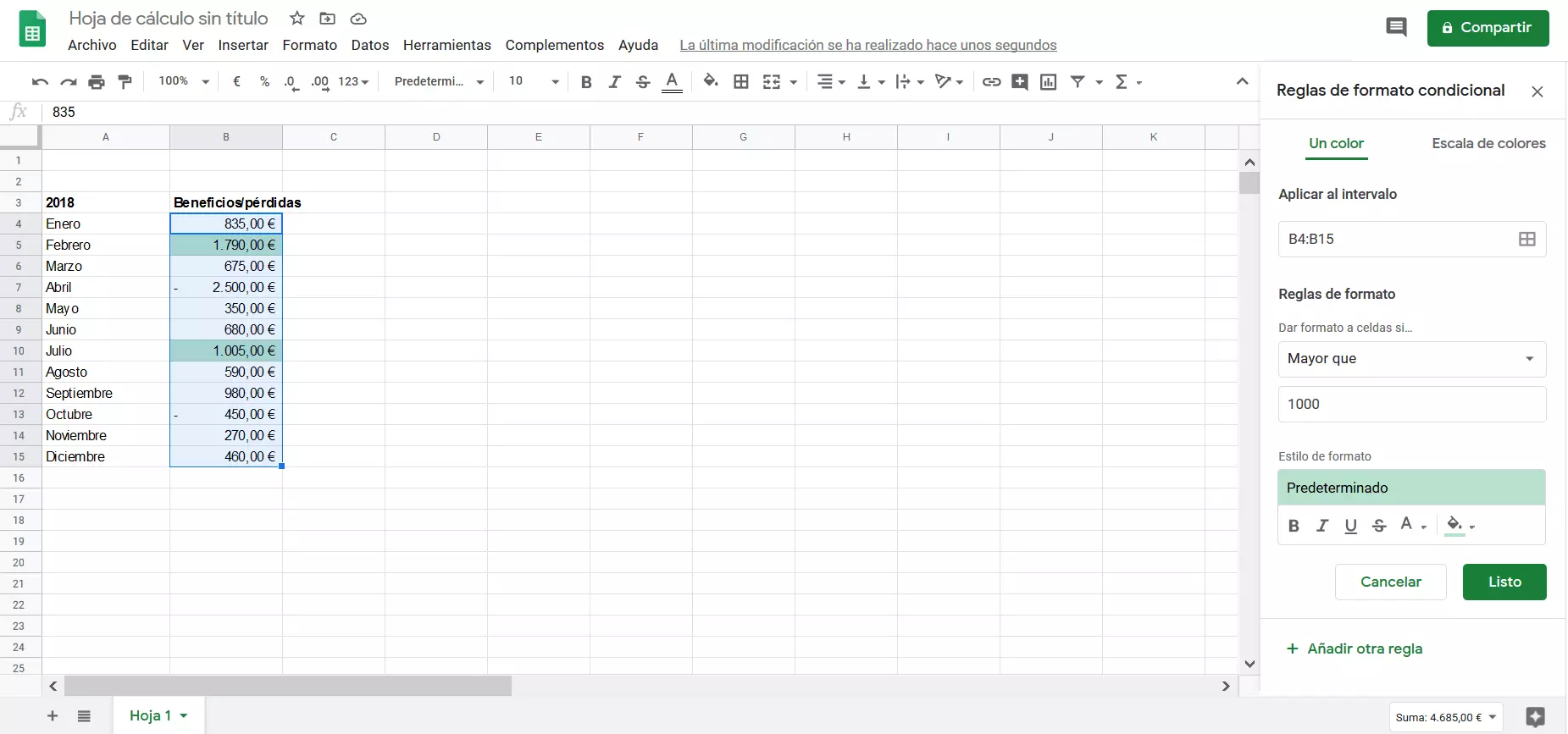Open Suma 4.685,00 € summary dropdown
Image resolution: width=1568 pixels, height=734 pixels.
[x=1446, y=718]
